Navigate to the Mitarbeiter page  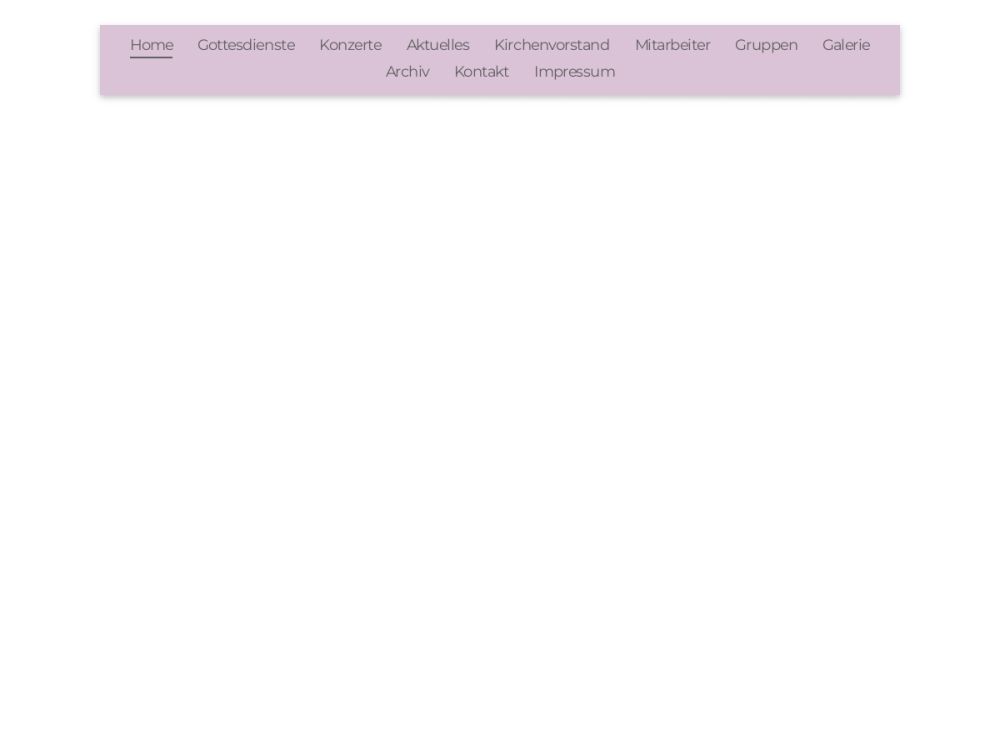click(672, 45)
